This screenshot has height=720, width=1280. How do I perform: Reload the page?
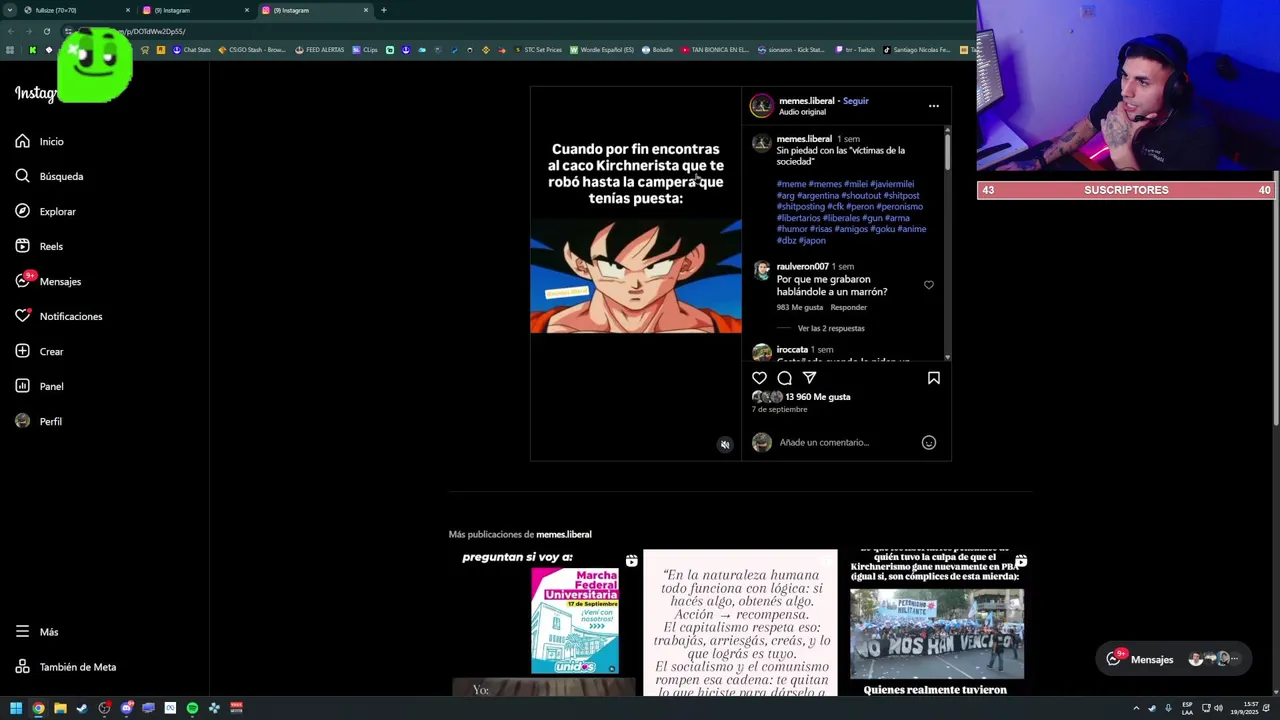[x=46, y=31]
